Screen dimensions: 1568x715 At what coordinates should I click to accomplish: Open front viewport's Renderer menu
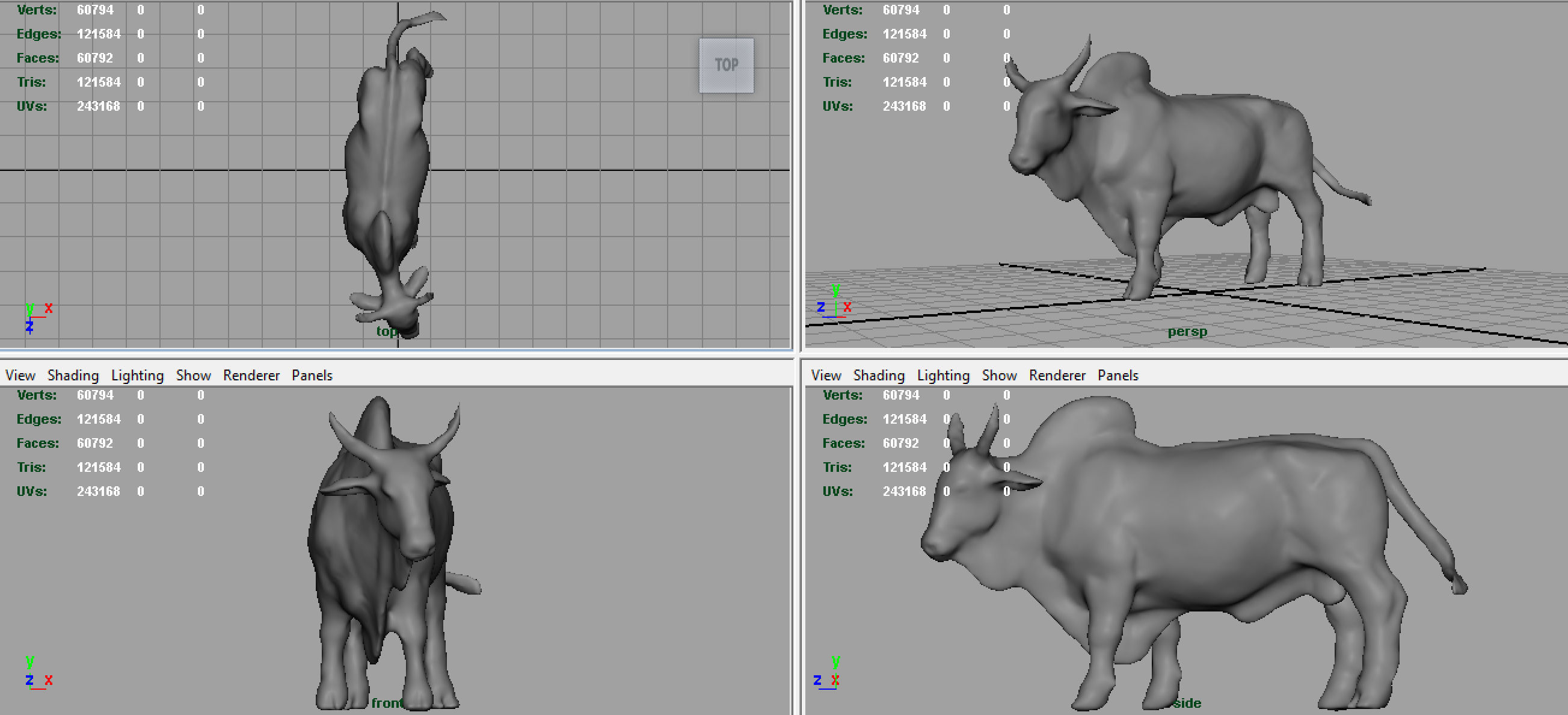[251, 375]
